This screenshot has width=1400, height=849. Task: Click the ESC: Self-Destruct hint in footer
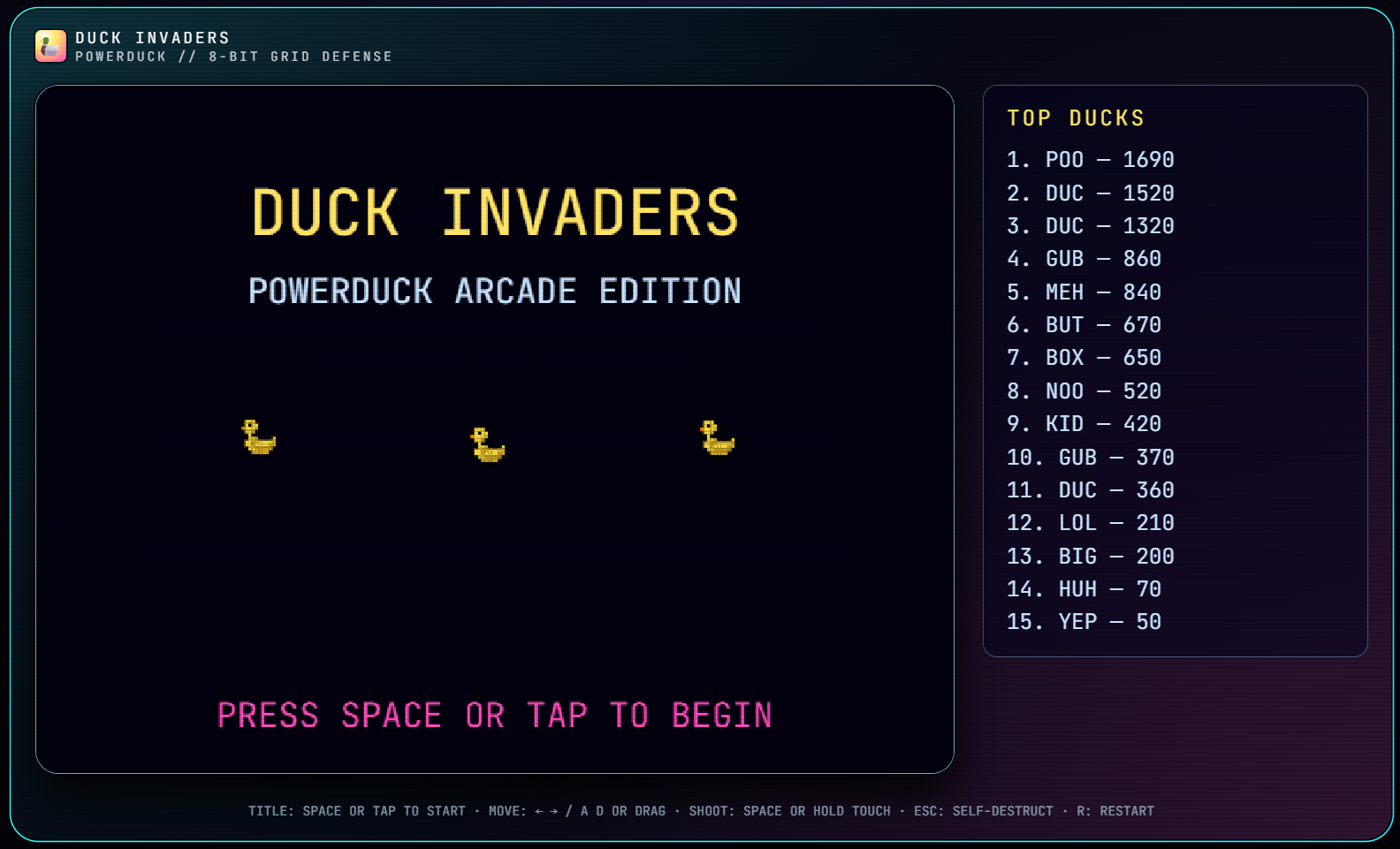coord(983,811)
